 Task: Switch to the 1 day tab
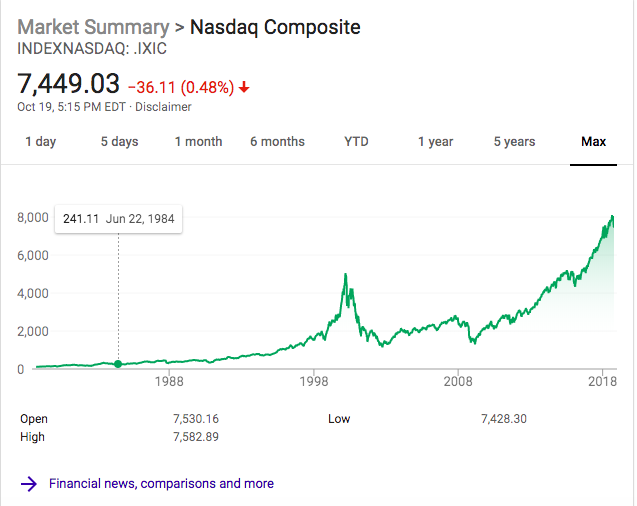(40, 142)
